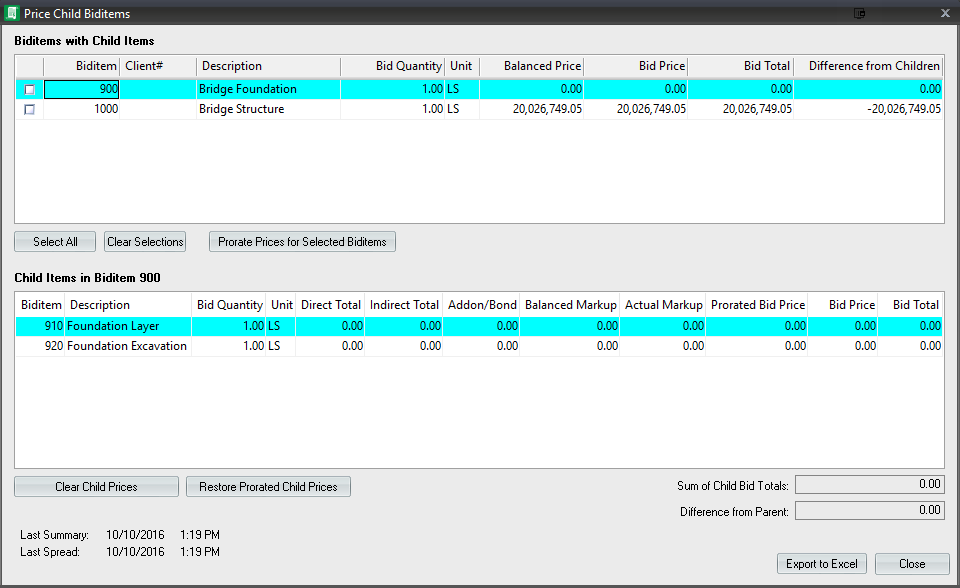960x588 pixels.
Task: Click the Clear Child Prices button
Action: (96, 487)
